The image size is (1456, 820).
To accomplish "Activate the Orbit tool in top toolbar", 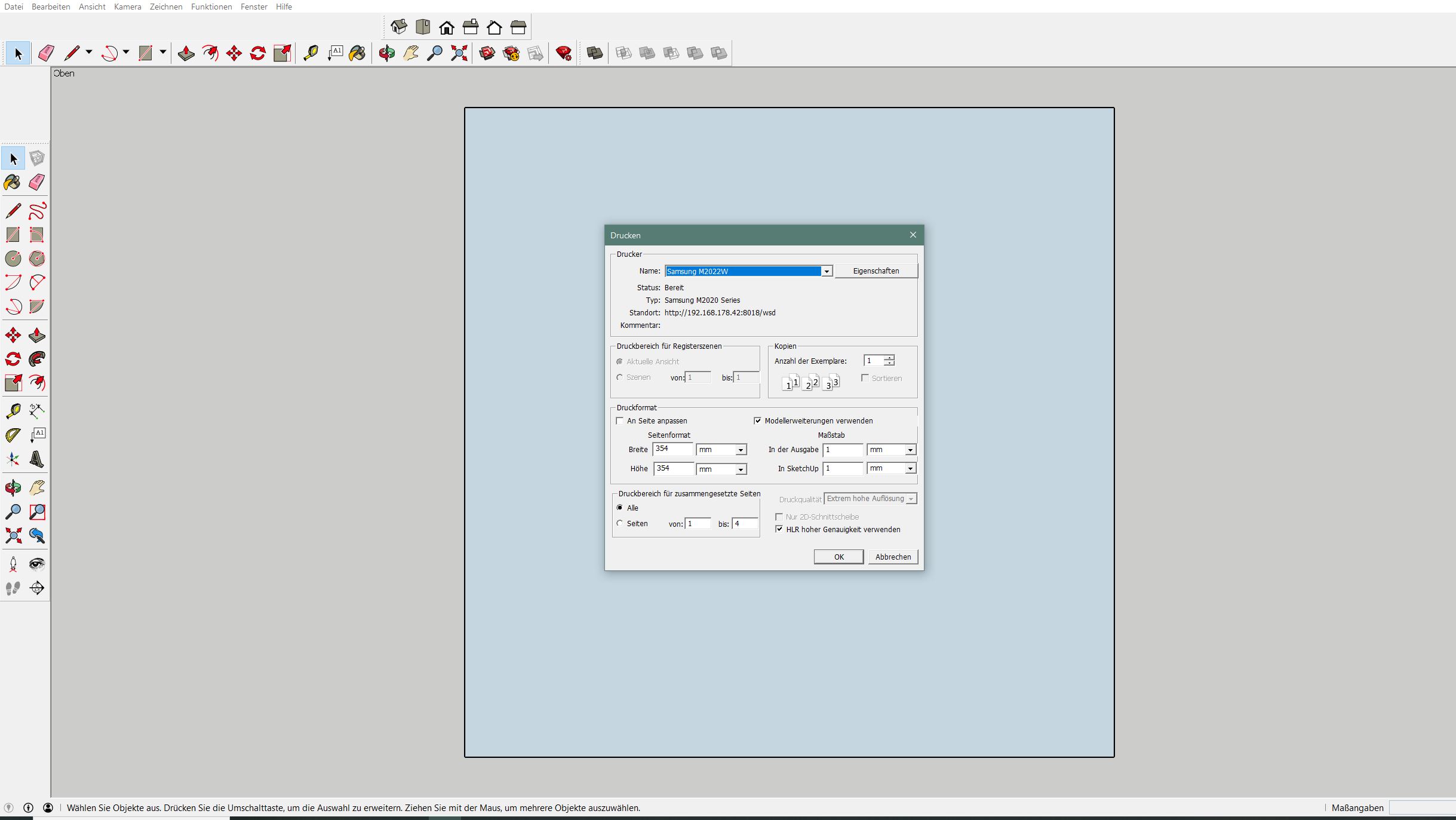I will pos(386,53).
